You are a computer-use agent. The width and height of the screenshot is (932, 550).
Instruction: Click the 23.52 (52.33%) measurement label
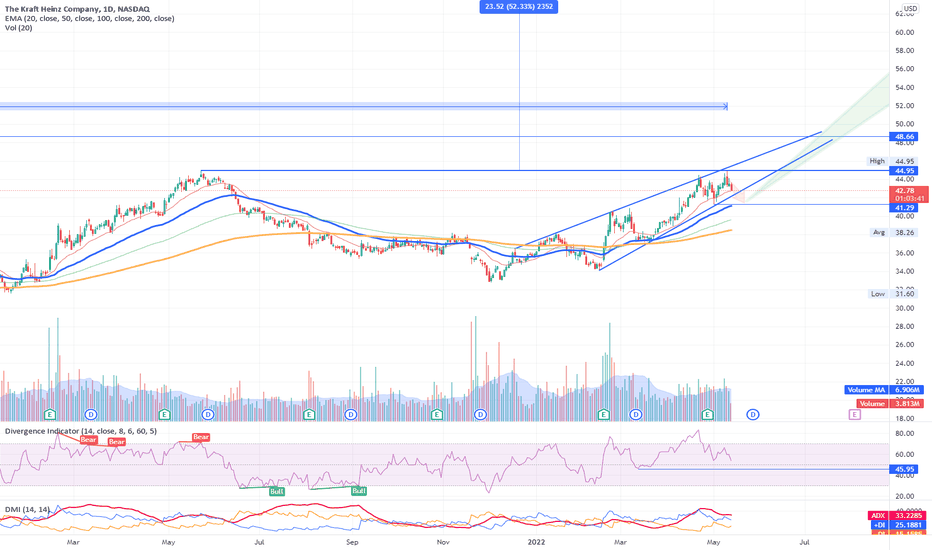(x=519, y=7)
